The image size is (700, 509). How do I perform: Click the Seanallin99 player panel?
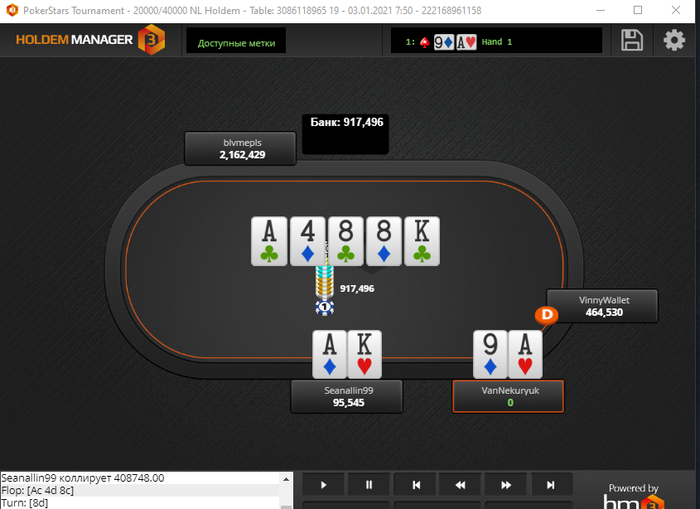coord(347,396)
